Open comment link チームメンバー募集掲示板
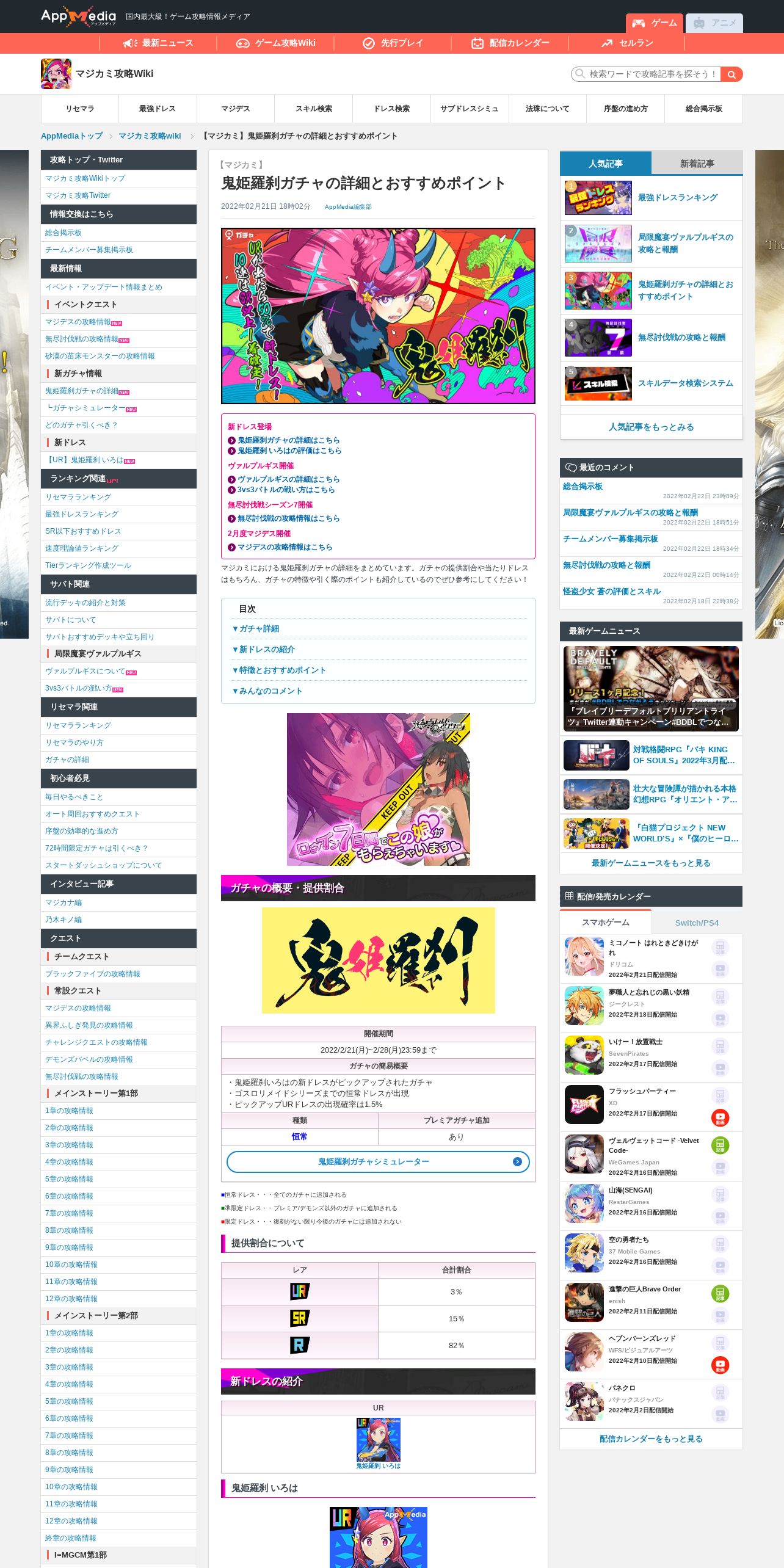Screen dimensions: 784x1568 611,539
